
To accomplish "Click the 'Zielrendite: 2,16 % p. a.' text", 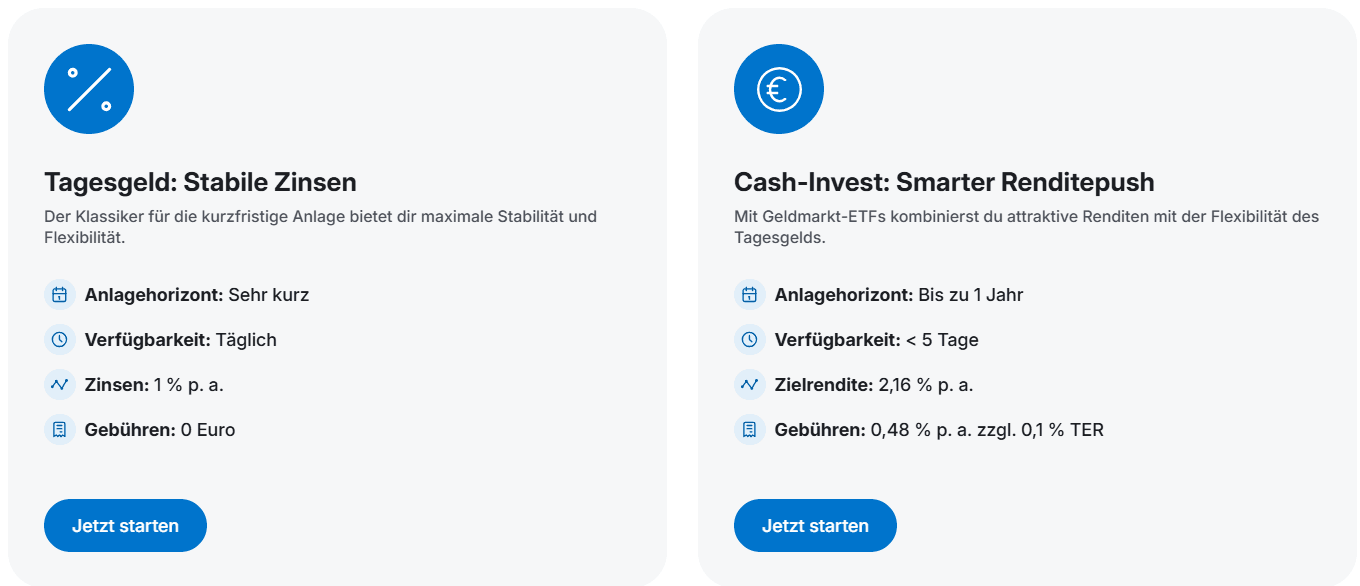I will [x=873, y=385].
